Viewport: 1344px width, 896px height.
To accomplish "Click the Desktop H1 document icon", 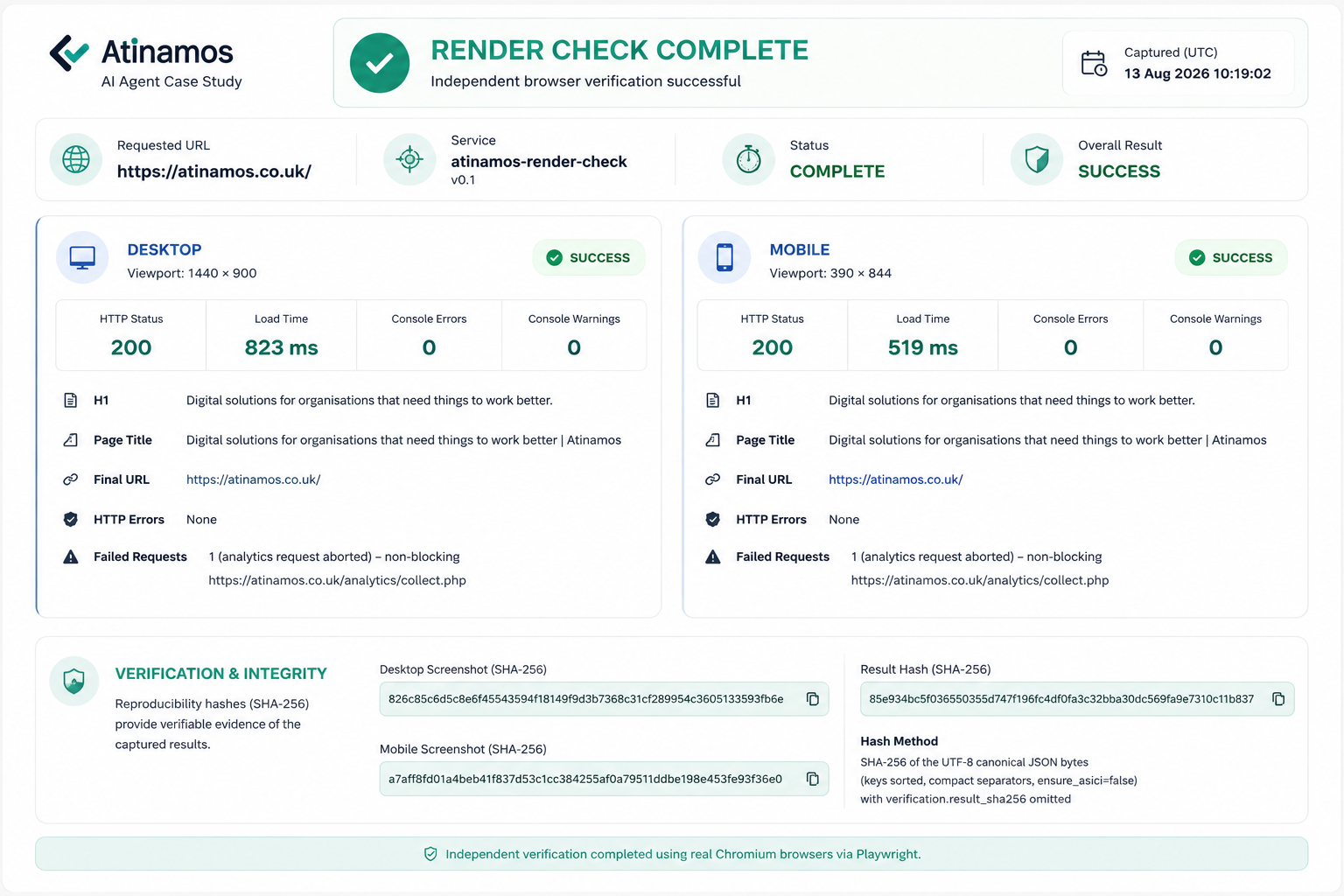I will tap(71, 400).
